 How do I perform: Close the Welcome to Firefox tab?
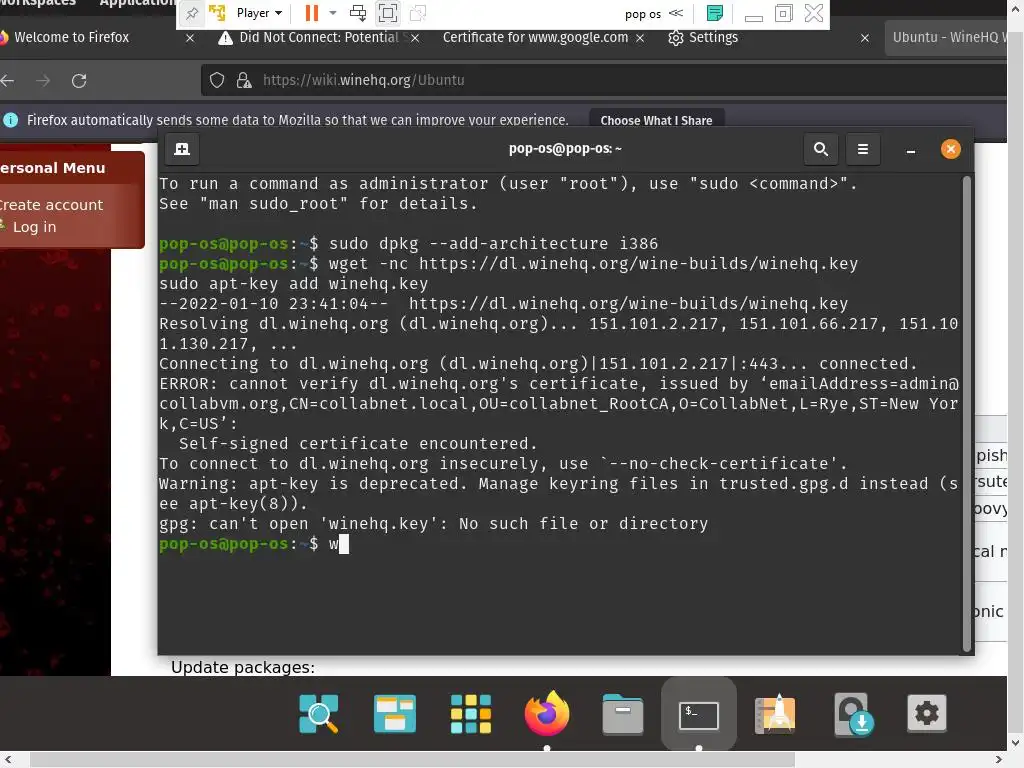tap(190, 38)
